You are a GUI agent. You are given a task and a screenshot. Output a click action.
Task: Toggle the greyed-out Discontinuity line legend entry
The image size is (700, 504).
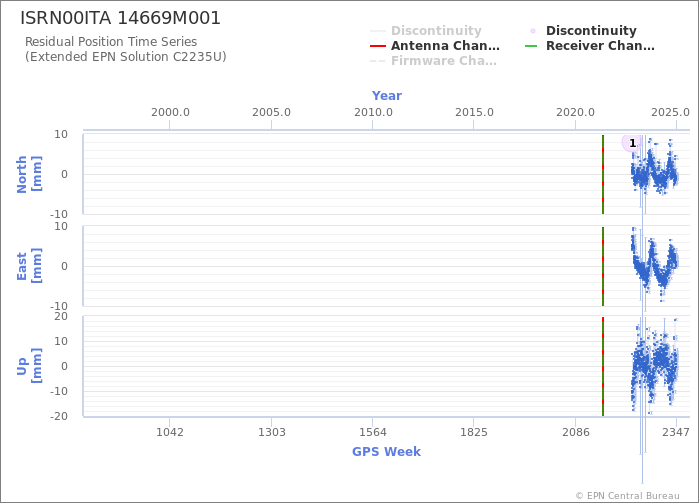click(426, 30)
